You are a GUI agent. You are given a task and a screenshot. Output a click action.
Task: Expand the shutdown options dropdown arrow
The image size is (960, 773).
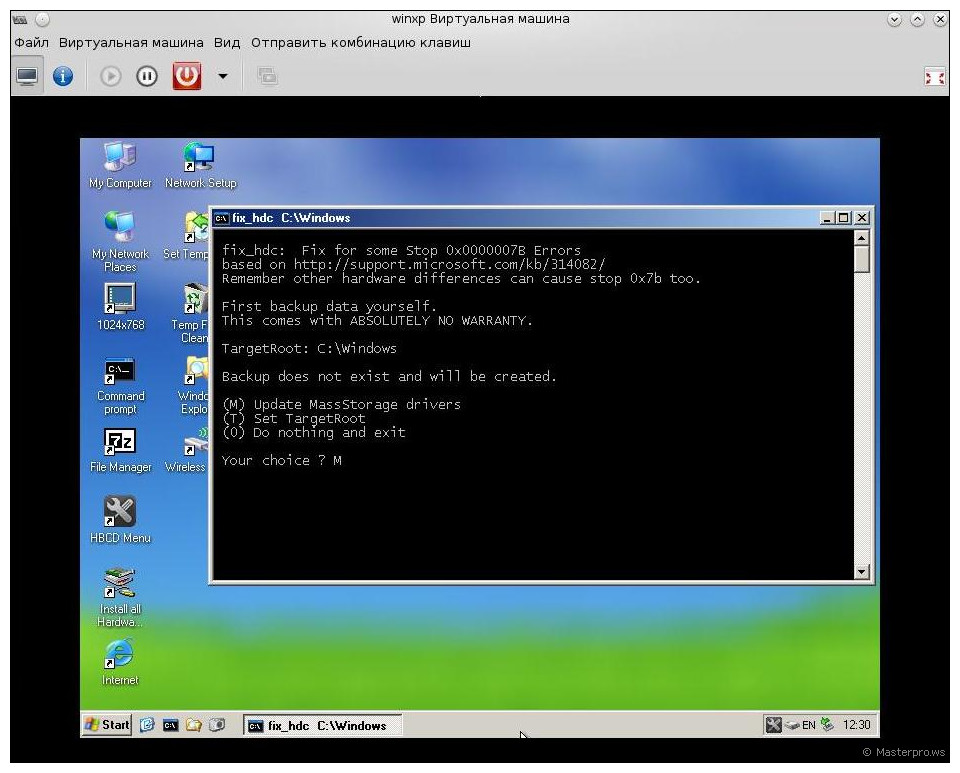pos(223,76)
